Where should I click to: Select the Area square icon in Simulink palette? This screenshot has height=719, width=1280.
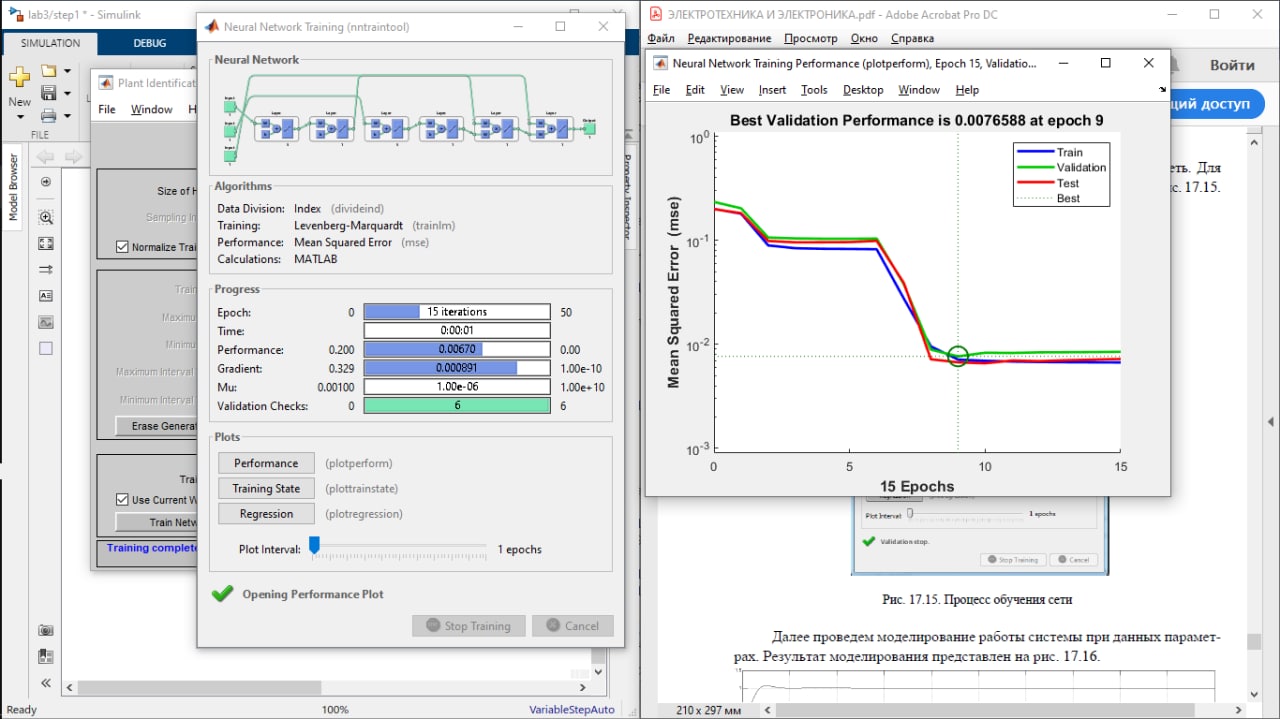45,348
